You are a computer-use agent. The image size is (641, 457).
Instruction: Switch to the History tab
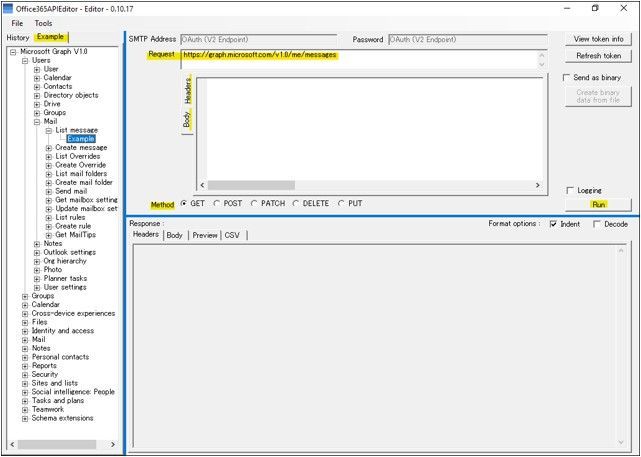[x=18, y=38]
